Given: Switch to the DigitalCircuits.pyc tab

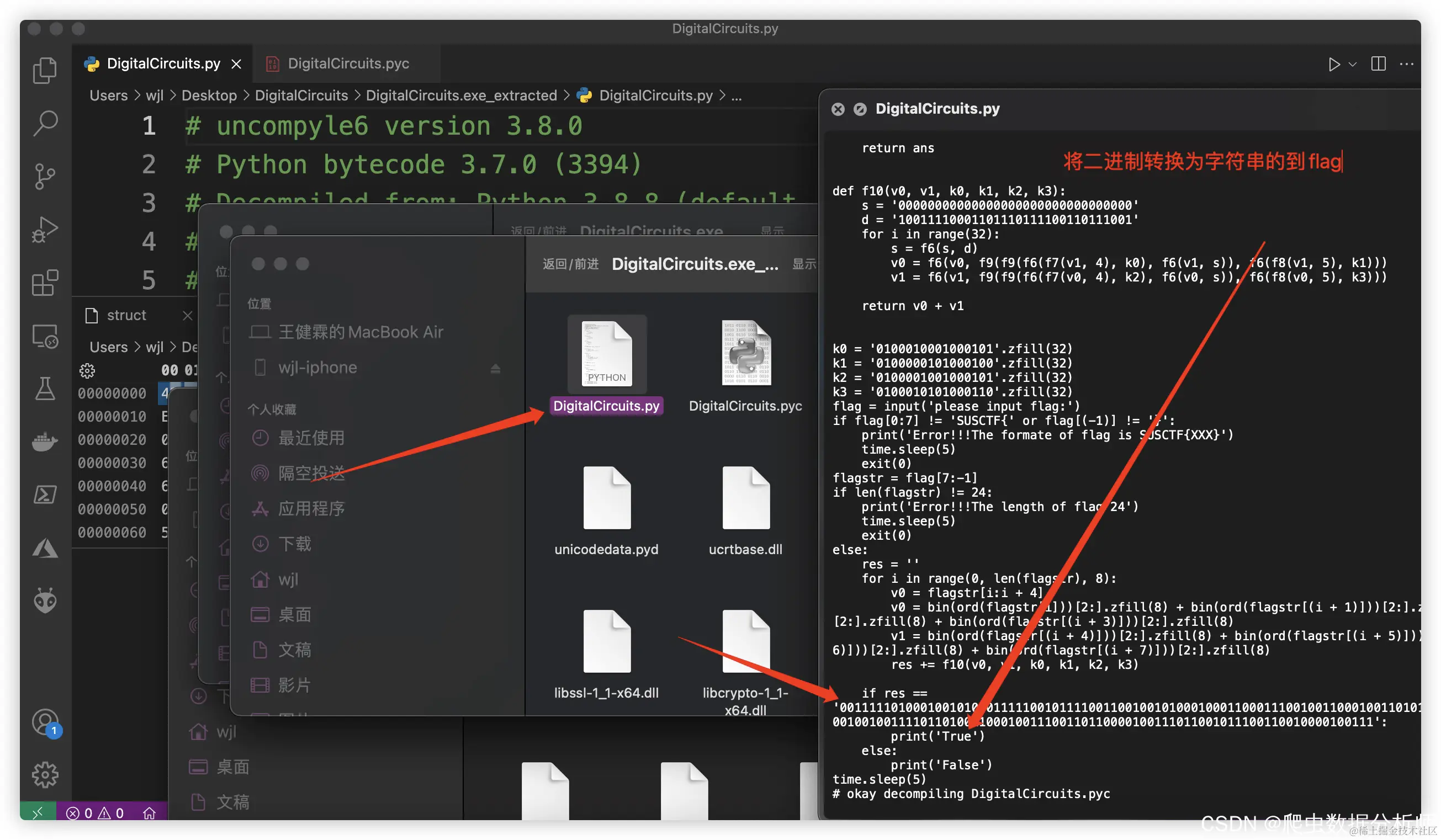Looking at the screenshot, I should point(348,63).
